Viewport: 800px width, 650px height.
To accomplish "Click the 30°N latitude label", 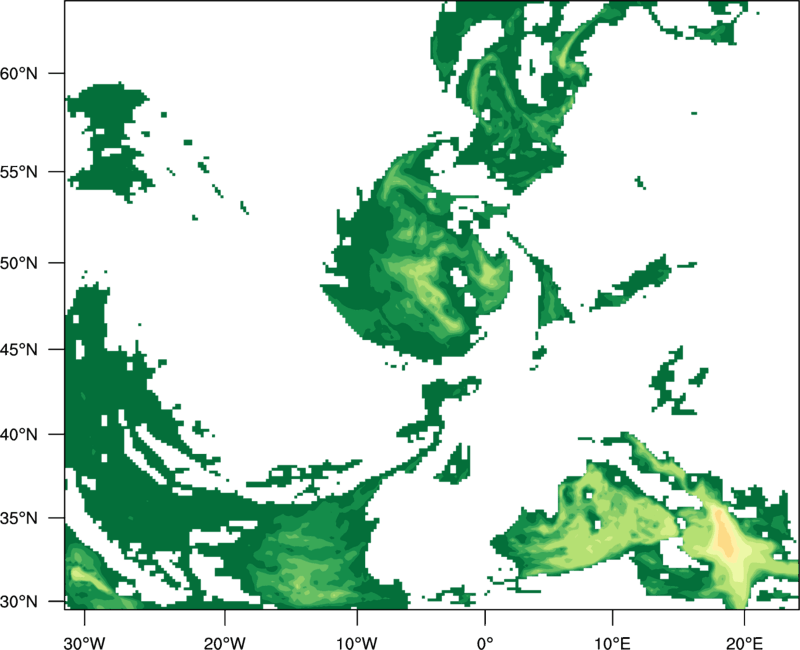I will (19, 602).
